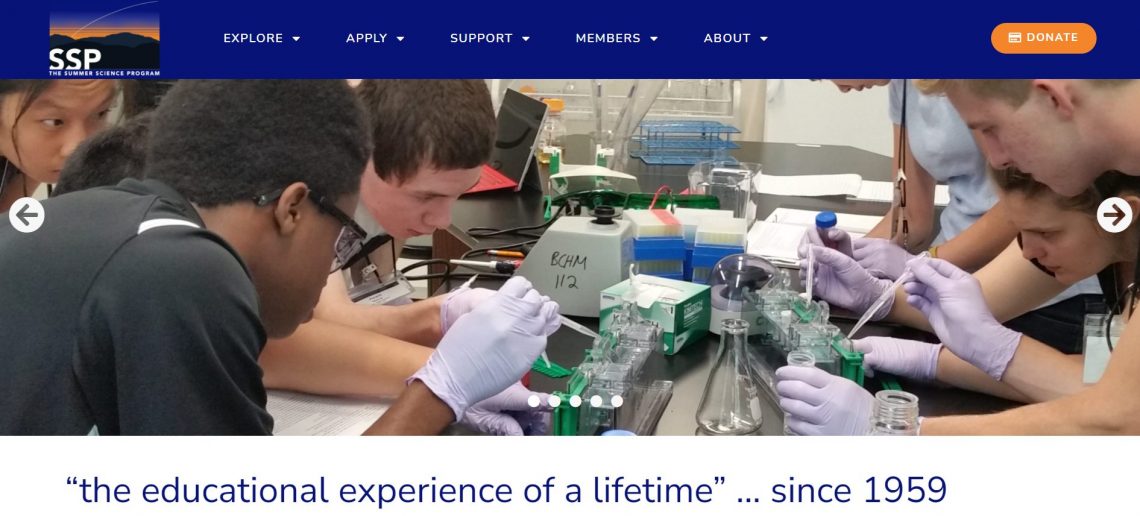Open the ABOUT menu item
This screenshot has width=1140, height=516.
pos(727,39)
